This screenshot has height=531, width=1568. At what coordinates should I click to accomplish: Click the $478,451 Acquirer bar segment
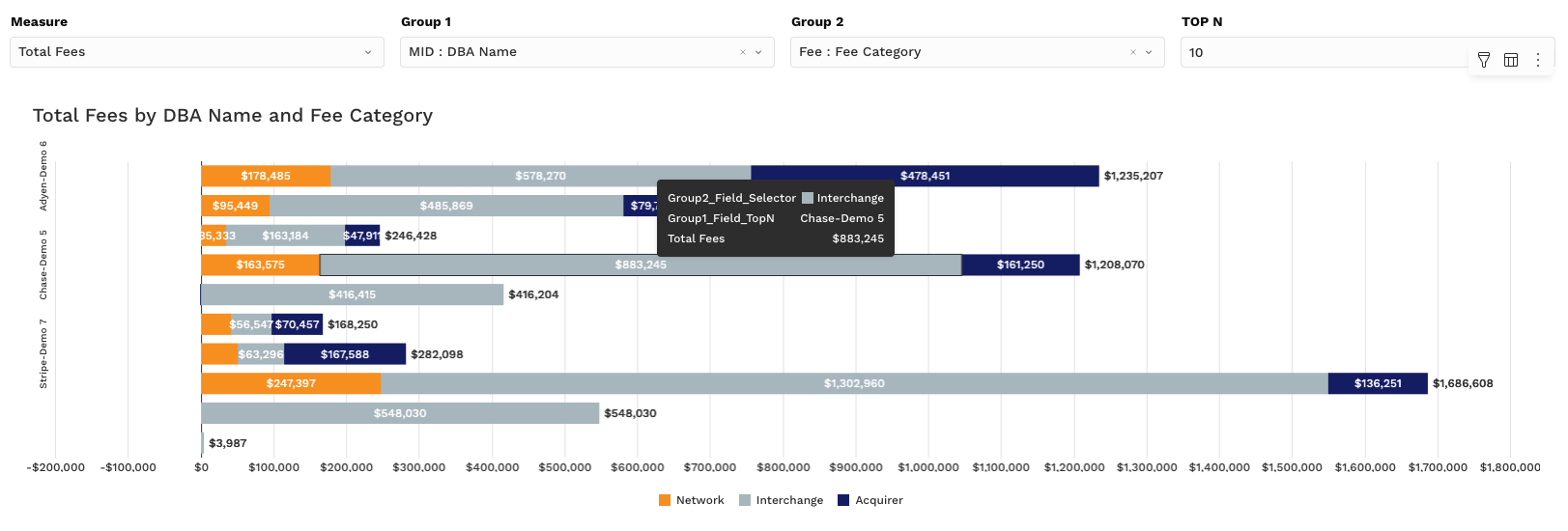click(925, 176)
